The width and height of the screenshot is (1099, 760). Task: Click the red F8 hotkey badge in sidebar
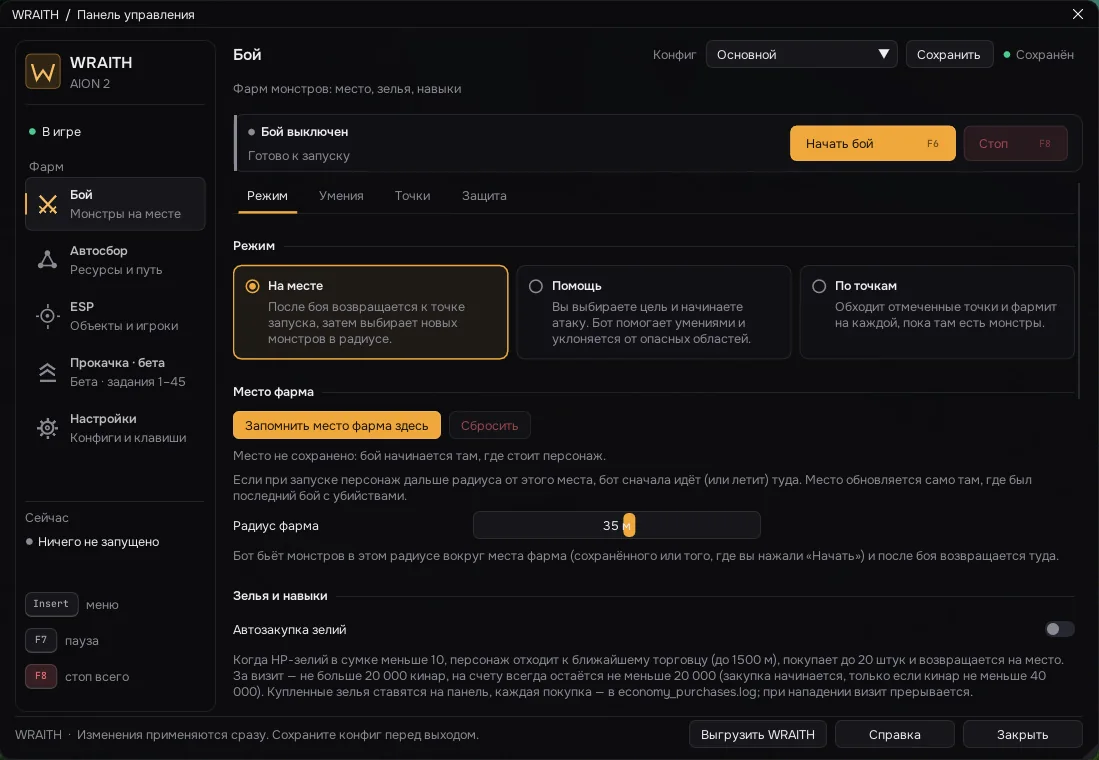[x=41, y=677]
